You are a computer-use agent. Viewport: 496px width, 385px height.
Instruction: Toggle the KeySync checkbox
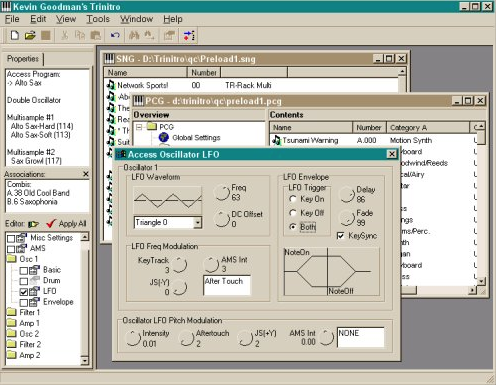[x=340, y=236]
